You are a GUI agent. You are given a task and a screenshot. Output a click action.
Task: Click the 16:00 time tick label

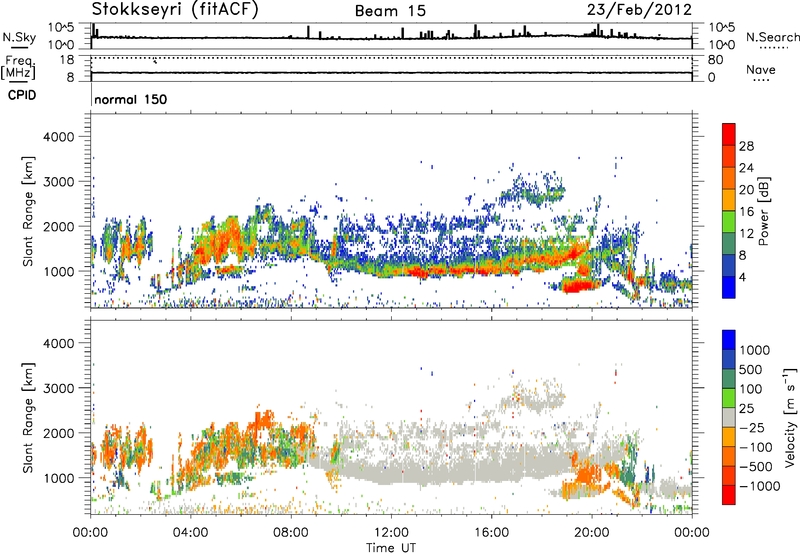click(491, 533)
